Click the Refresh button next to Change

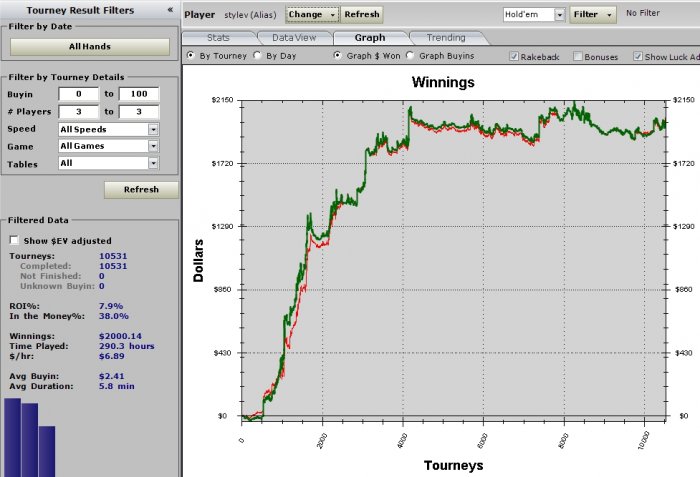pos(362,14)
